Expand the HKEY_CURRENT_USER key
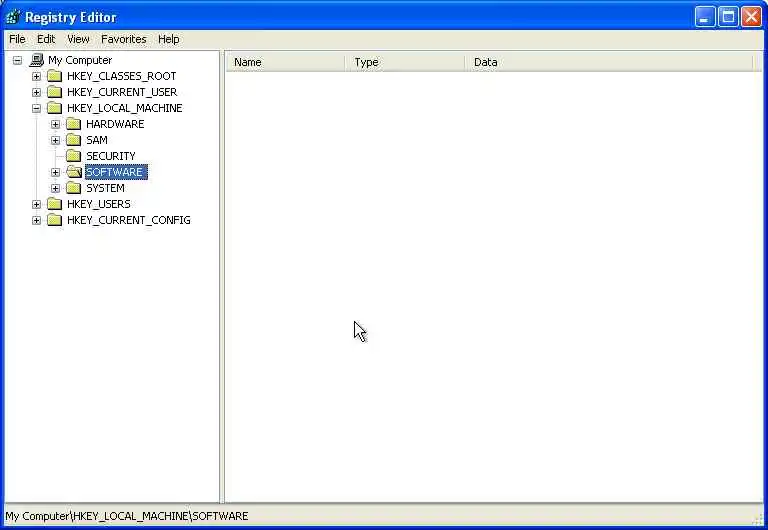Screen dimensions: 768x530 pyautogui.click(x=36, y=93)
